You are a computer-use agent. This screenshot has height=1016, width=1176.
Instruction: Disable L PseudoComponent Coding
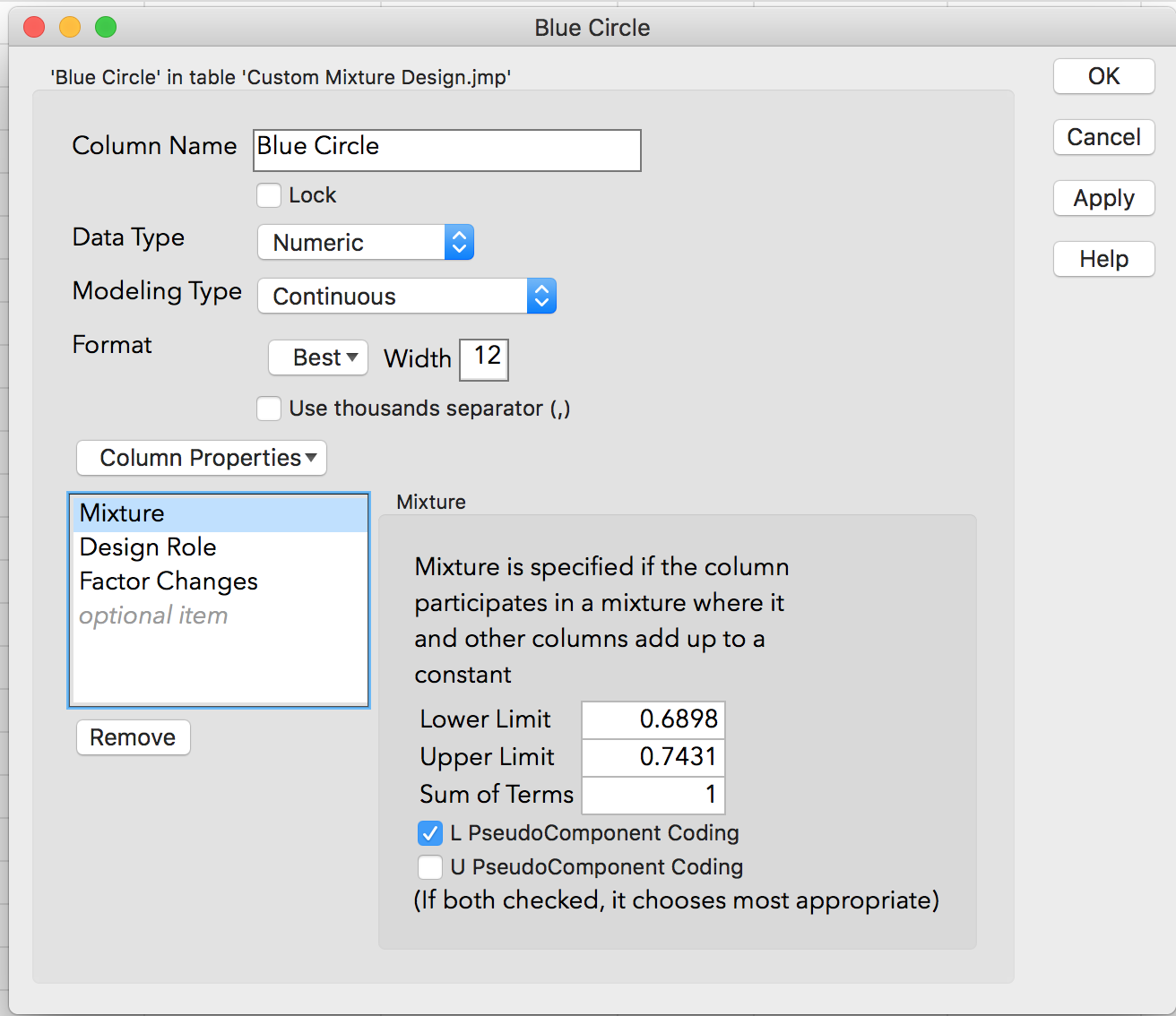[430, 833]
